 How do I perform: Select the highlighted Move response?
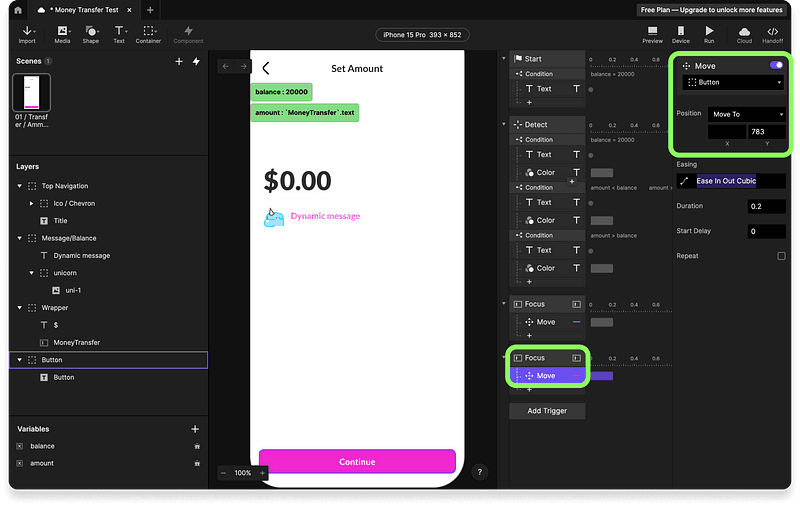coord(547,376)
